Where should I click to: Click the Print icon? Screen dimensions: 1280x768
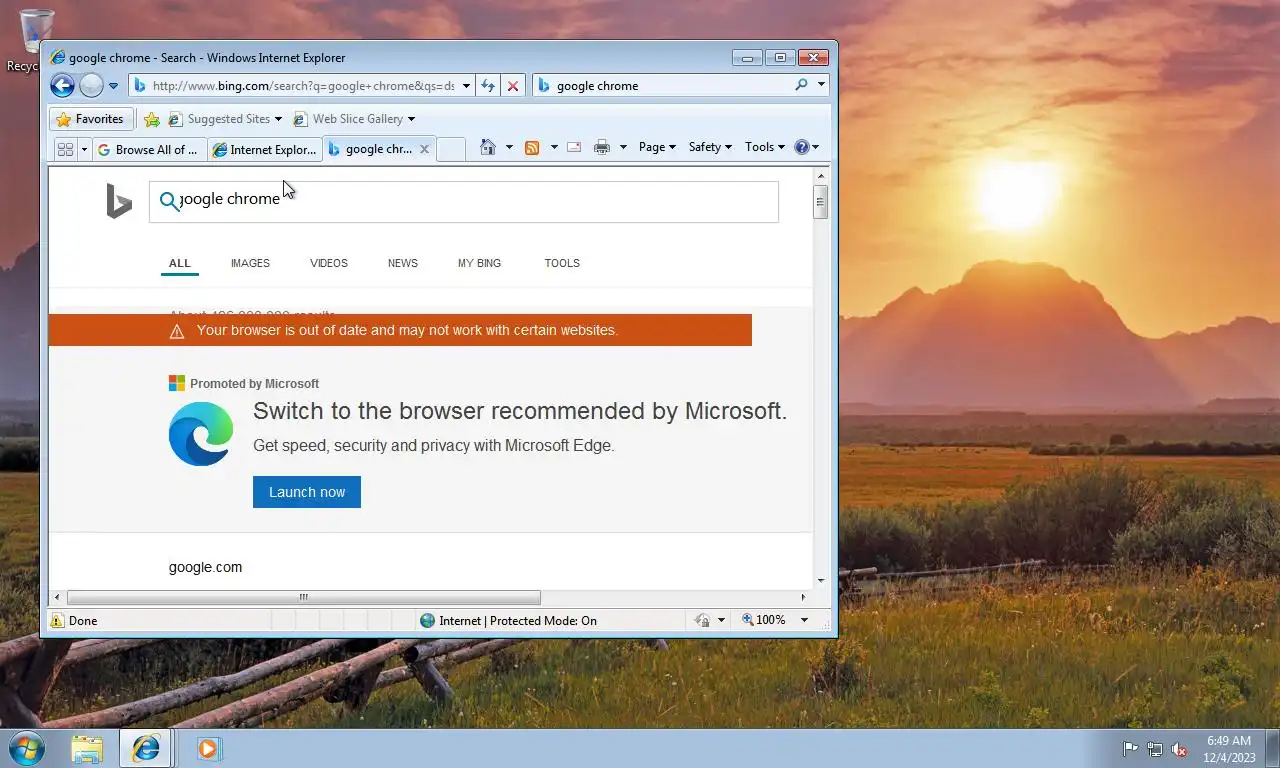[x=602, y=147]
